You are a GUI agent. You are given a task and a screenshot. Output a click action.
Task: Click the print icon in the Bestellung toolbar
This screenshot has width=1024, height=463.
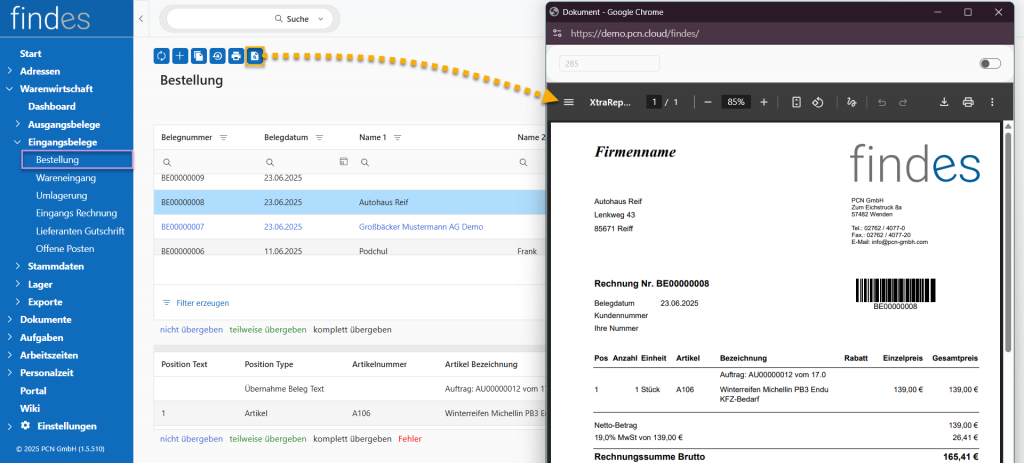pyautogui.click(x=236, y=56)
